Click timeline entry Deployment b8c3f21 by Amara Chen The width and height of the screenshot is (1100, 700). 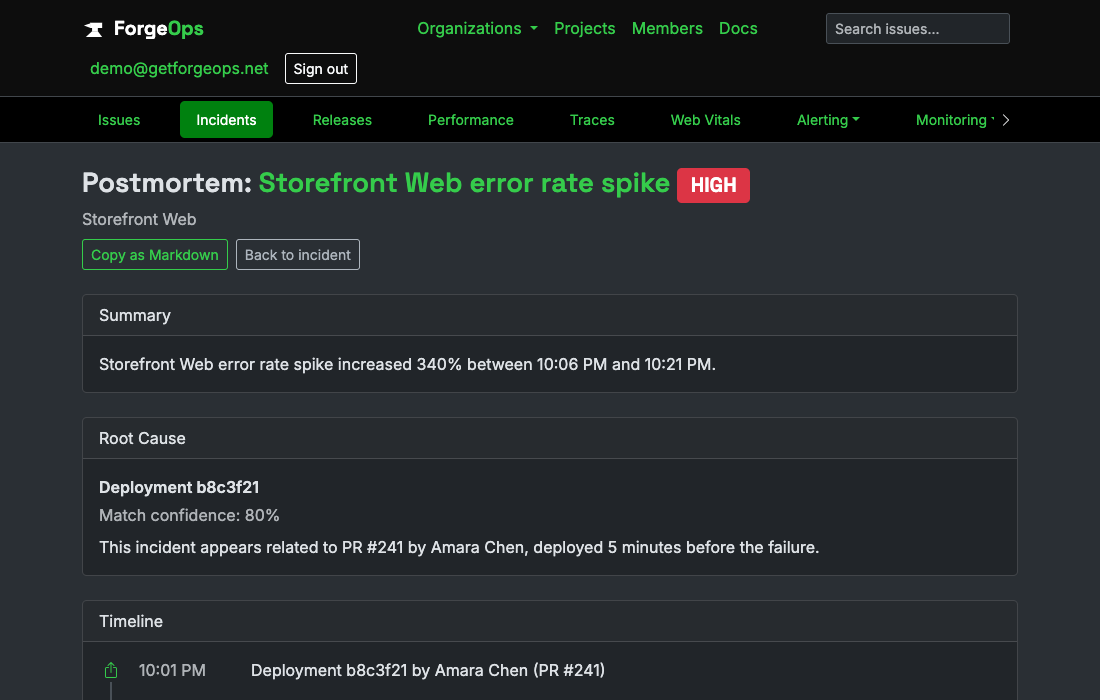[428, 671]
